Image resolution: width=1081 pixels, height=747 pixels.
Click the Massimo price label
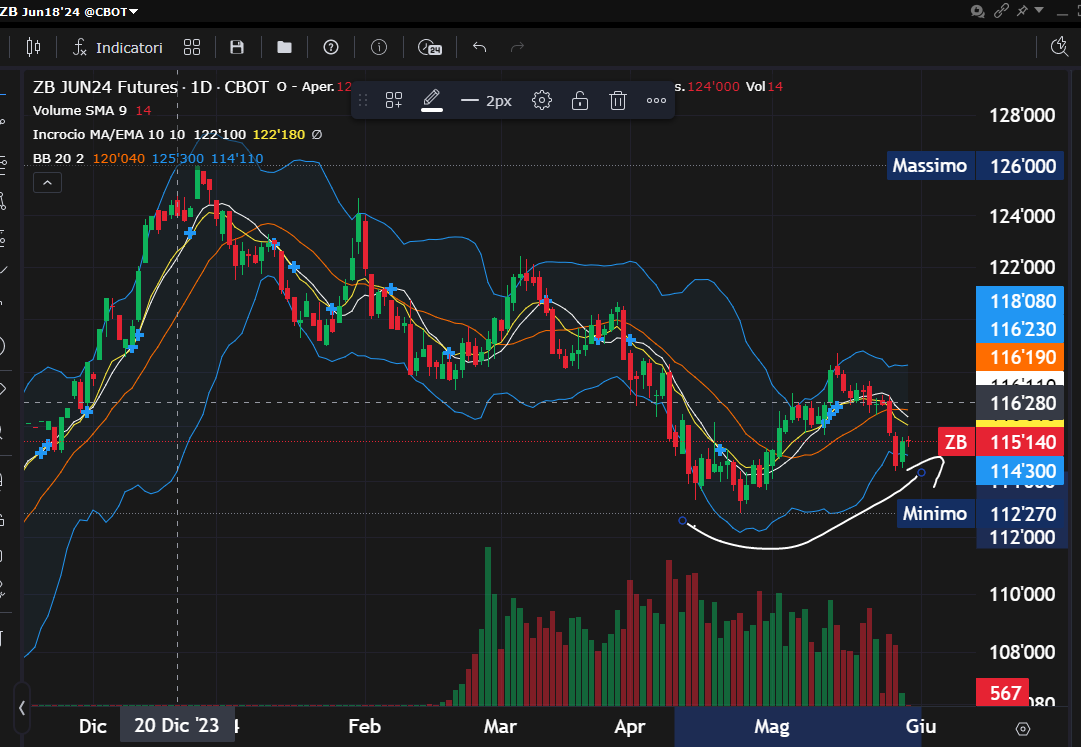click(930, 166)
